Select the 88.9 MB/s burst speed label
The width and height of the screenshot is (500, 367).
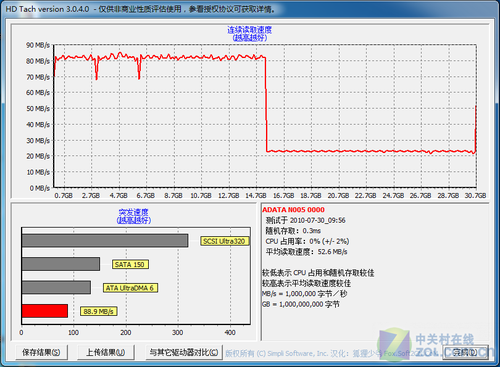[98, 311]
